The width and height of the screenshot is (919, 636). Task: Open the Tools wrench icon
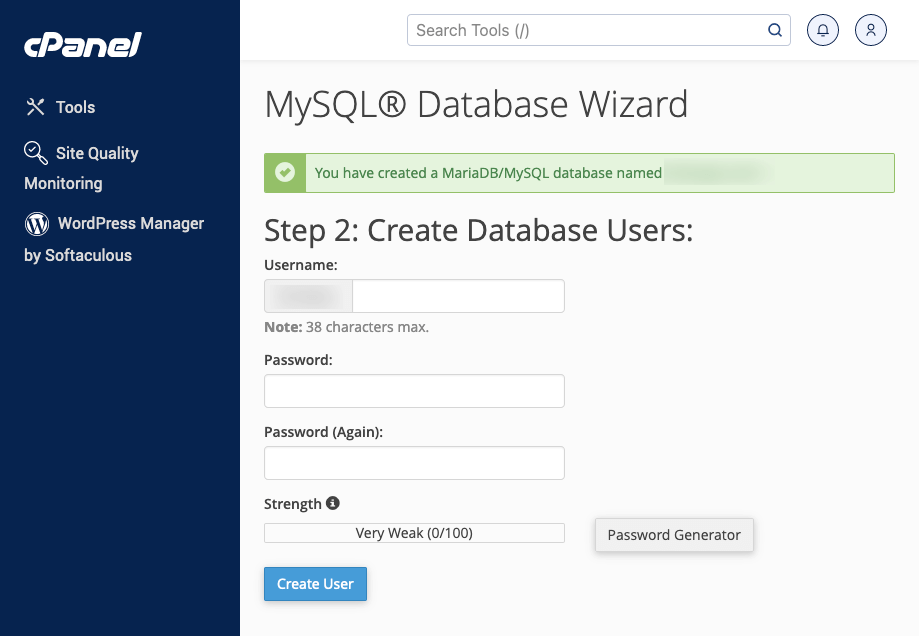click(x=35, y=107)
